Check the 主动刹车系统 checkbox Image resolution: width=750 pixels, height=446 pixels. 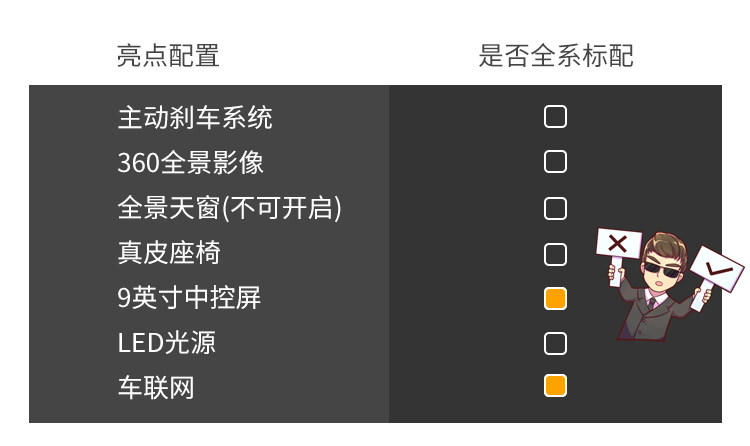point(555,117)
